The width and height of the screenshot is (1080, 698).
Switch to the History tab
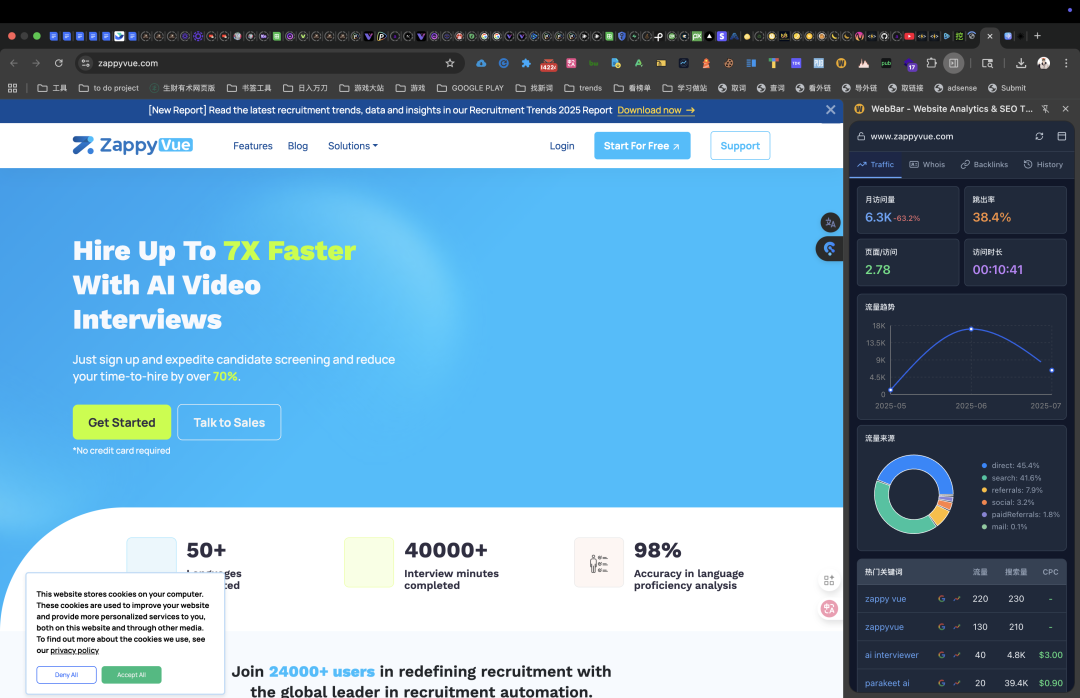point(1043,165)
